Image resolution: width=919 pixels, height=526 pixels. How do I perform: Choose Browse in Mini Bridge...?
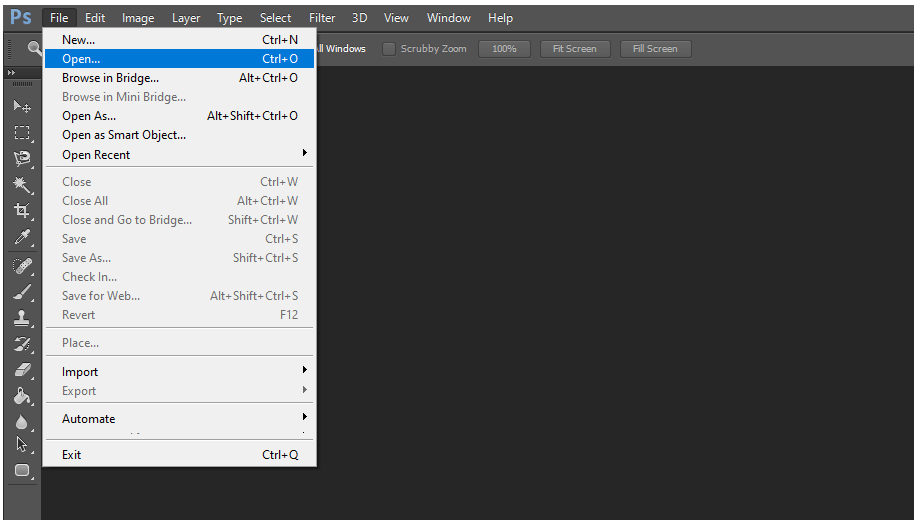[x=179, y=97]
